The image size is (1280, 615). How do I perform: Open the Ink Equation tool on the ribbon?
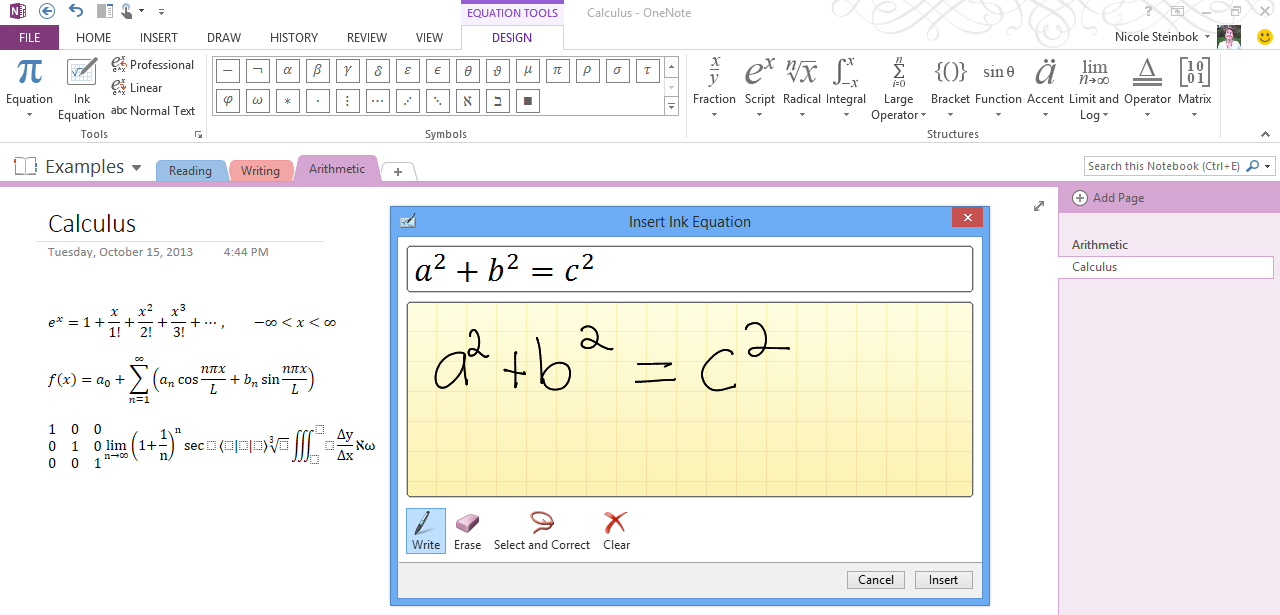pyautogui.click(x=81, y=85)
